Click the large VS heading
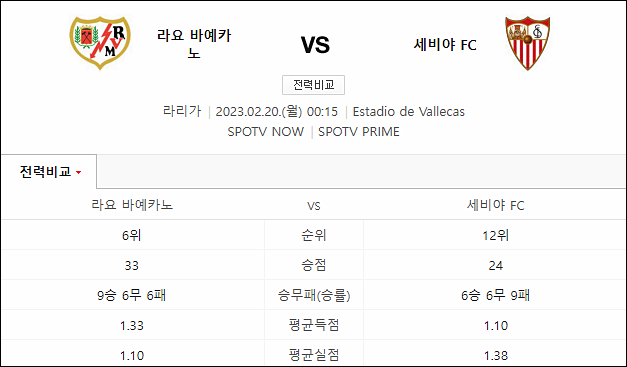 point(315,45)
